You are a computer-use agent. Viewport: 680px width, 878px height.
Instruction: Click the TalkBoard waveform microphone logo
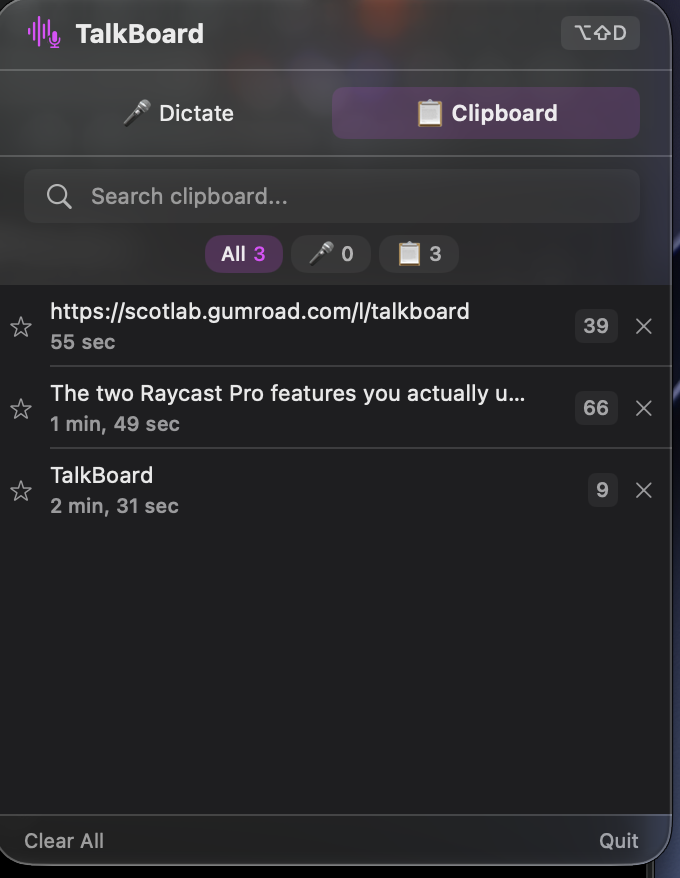(44, 33)
